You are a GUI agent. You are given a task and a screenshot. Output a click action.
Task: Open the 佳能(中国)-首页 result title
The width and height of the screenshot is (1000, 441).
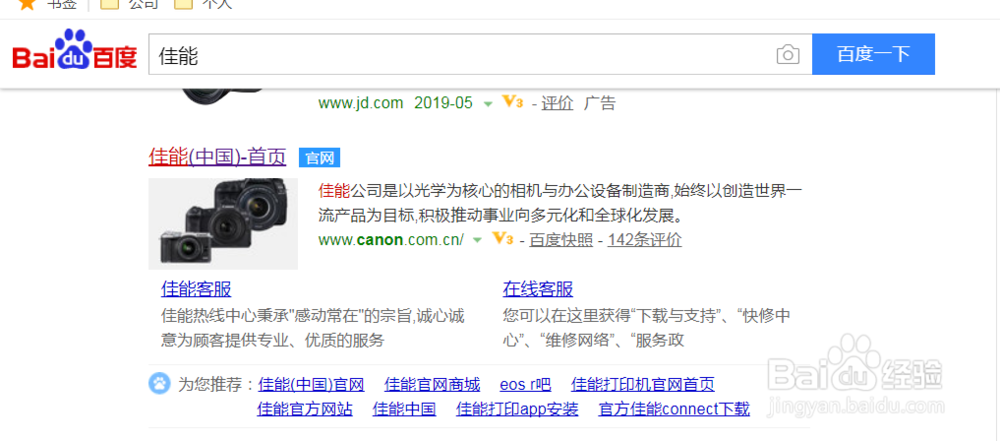click(x=217, y=156)
